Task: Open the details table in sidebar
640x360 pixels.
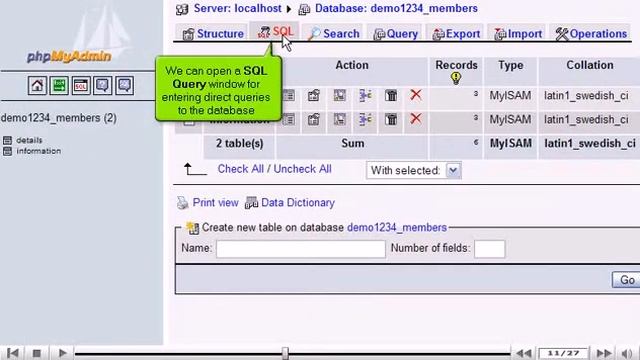Action: (x=29, y=140)
